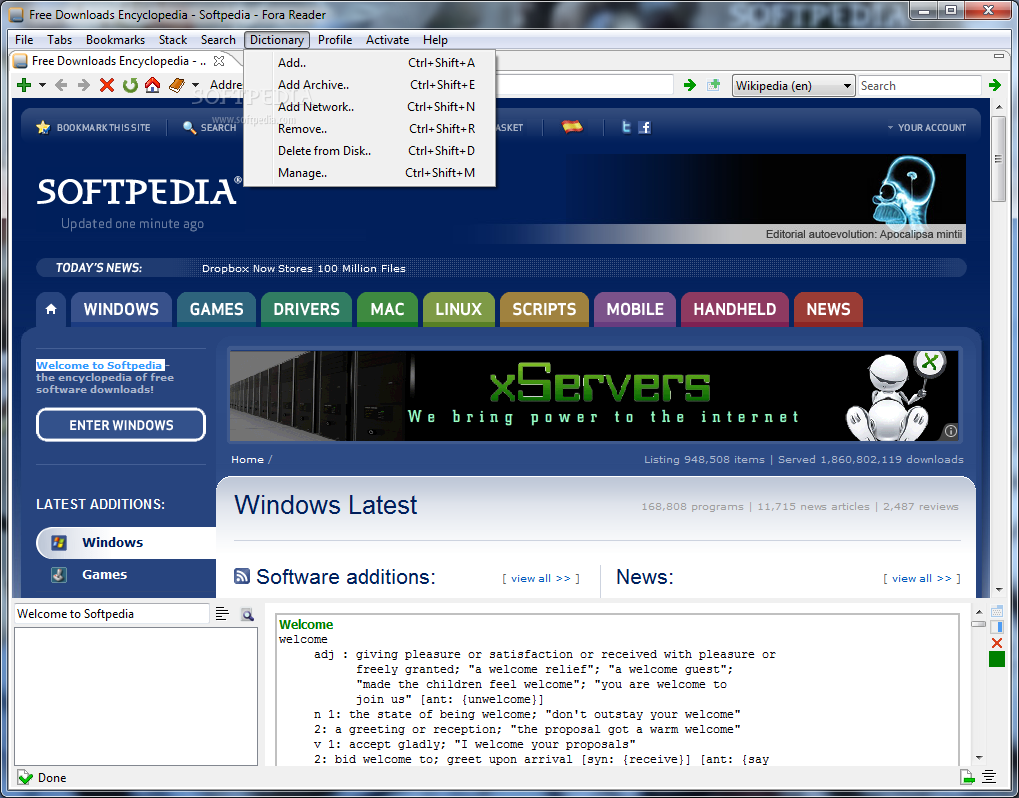The image size is (1019, 798).
Task: Select 'Add..' in Dictionary menu
Action: [x=369, y=63]
